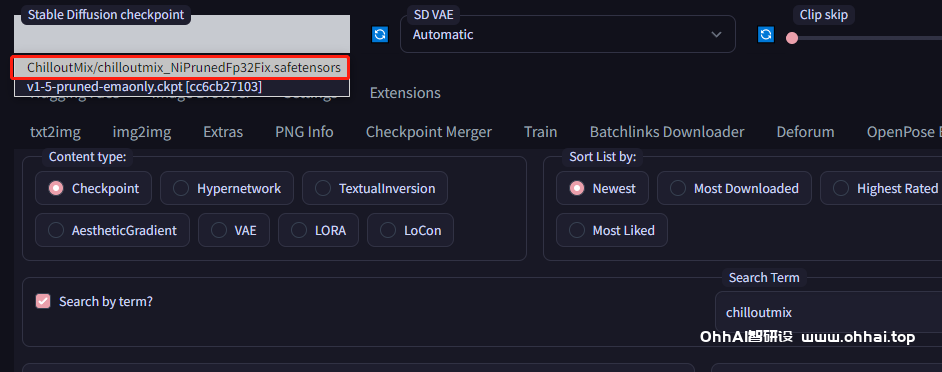Expand the SD VAE dropdown arrow
Viewport: 942px width, 372px height.
(x=716, y=34)
